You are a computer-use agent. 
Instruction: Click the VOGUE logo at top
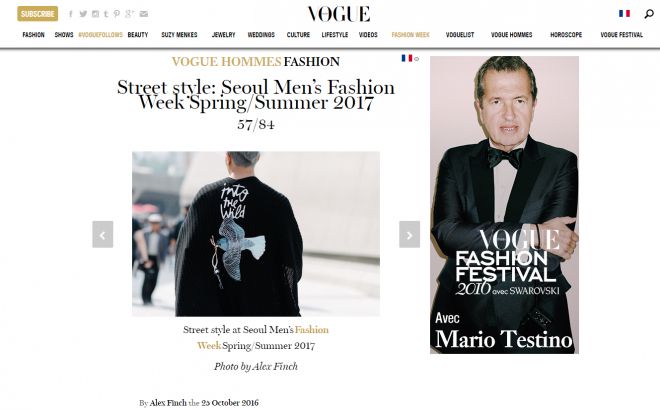(338, 13)
